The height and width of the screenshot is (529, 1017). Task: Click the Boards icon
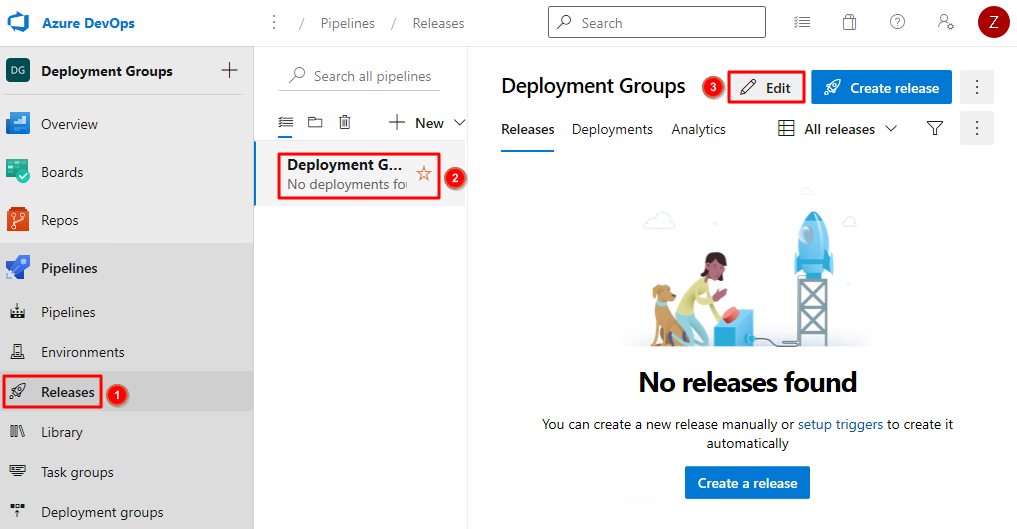(18, 171)
